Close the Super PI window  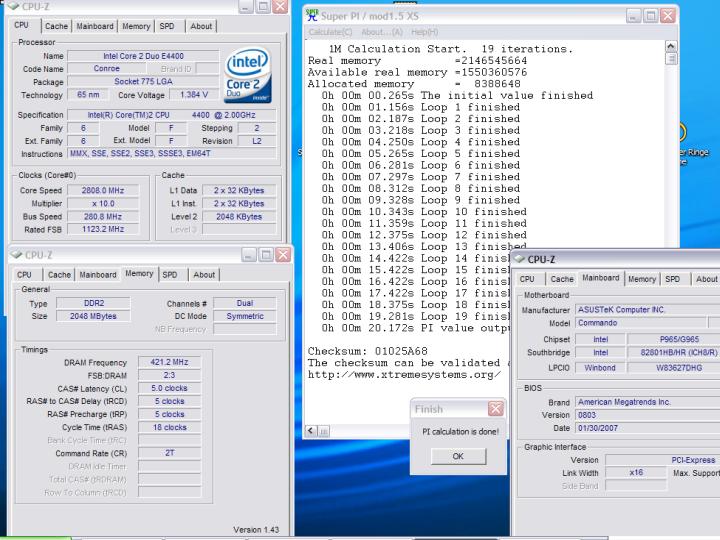(x=668, y=16)
